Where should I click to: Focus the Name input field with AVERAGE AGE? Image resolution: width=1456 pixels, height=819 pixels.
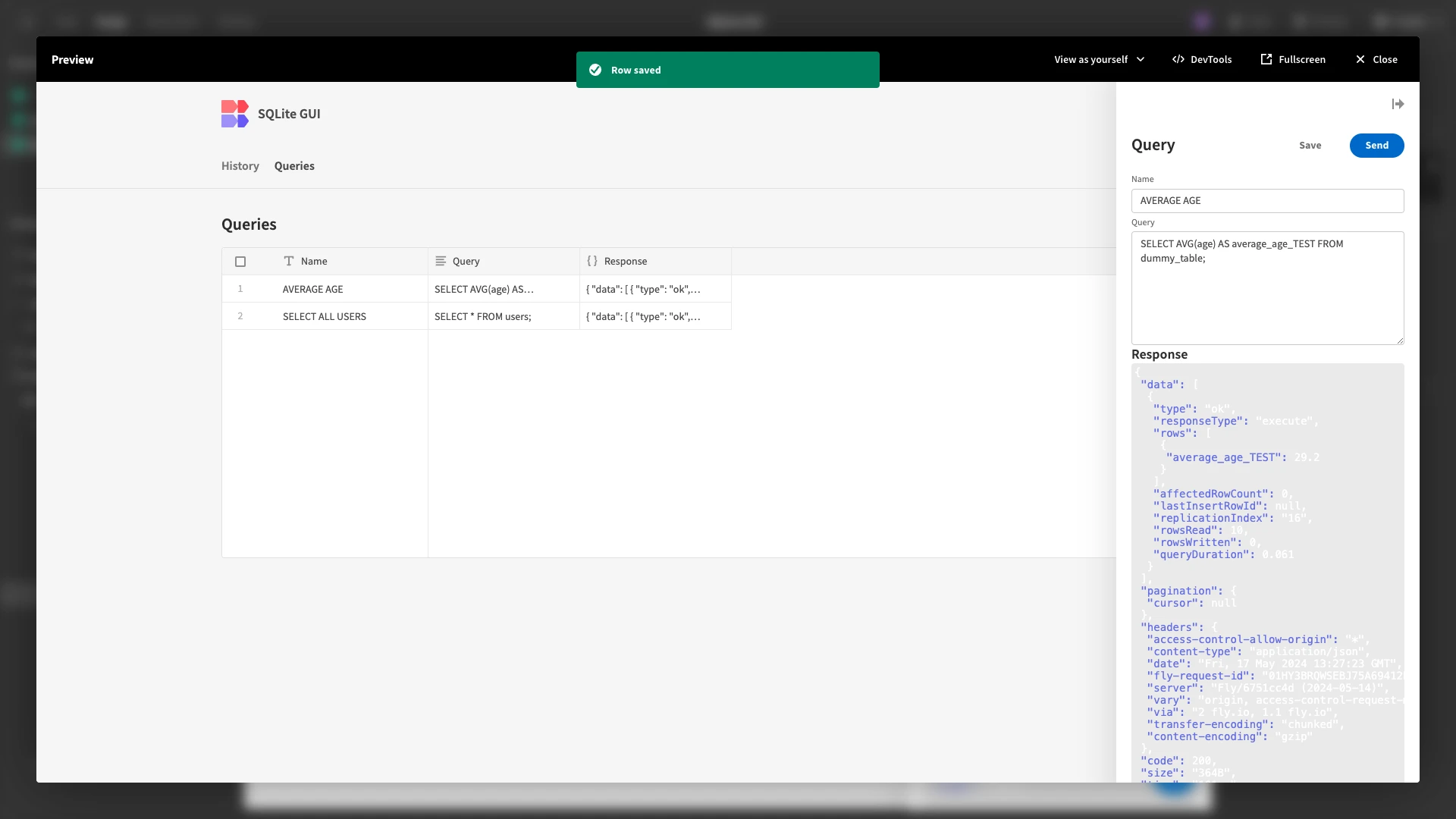coord(1267,201)
